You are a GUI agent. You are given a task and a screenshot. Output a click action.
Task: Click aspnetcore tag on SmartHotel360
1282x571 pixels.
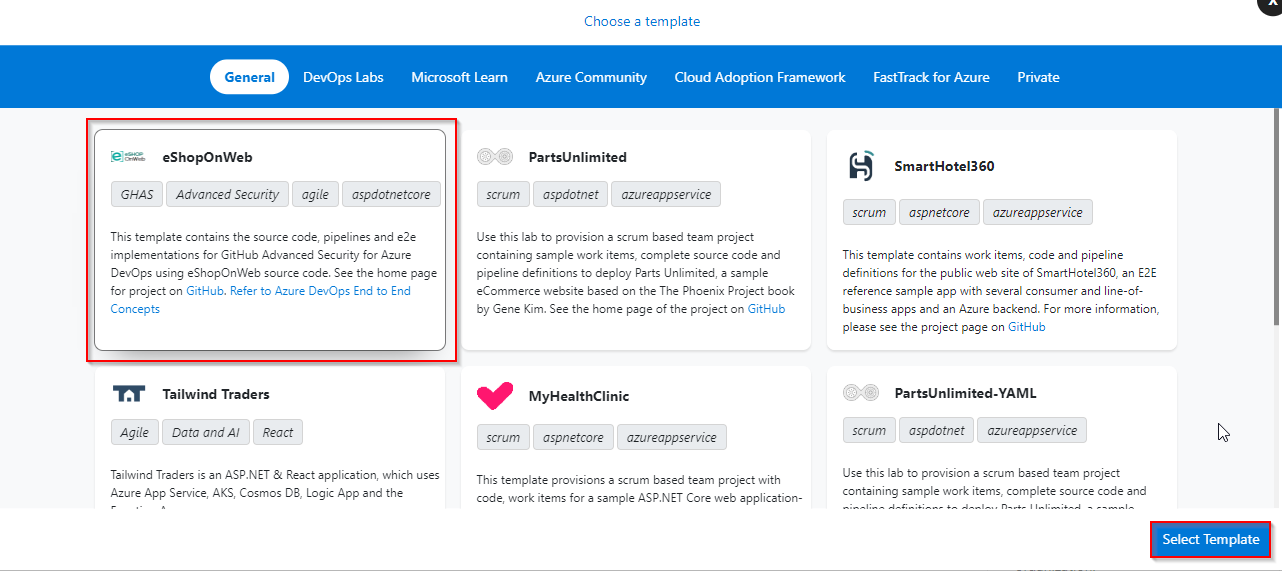pyautogui.click(x=939, y=212)
